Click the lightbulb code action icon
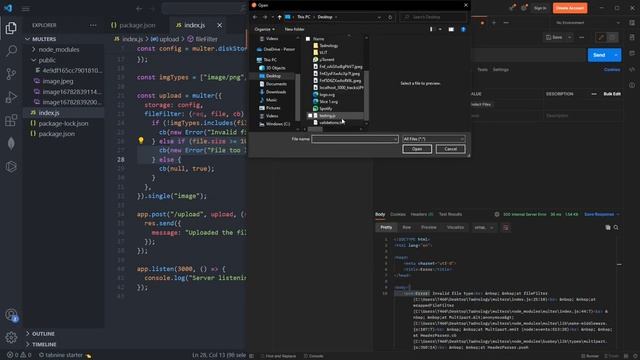The image size is (640, 360). (x=141, y=140)
